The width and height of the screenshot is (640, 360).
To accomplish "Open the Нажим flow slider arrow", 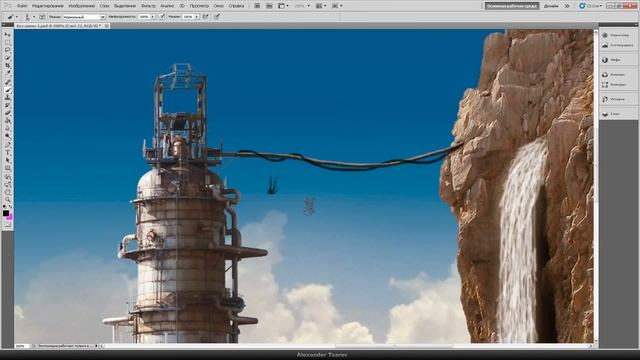I will 197,17.
